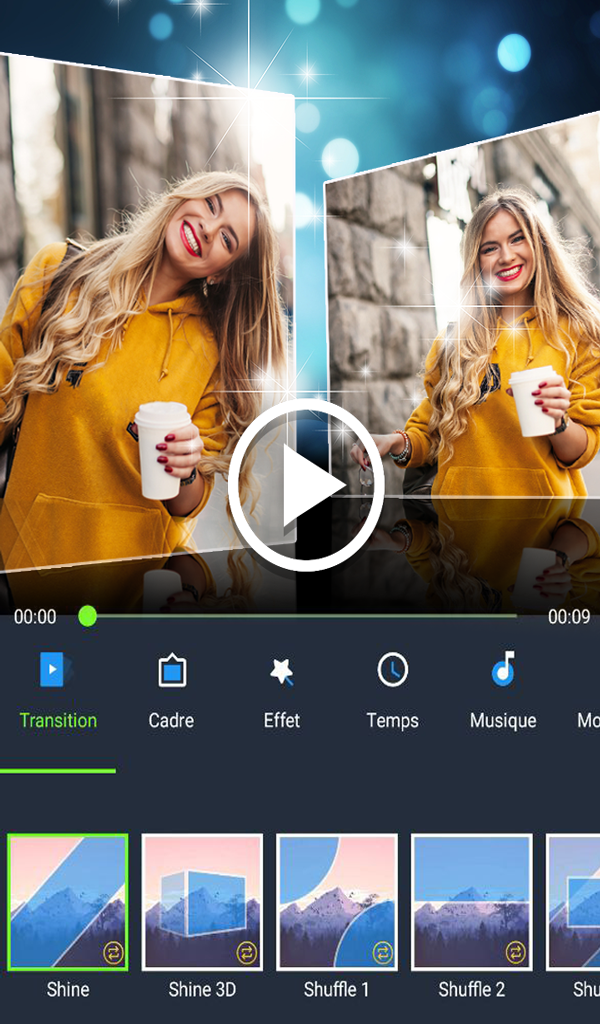Viewport: 600px width, 1024px height.
Task: Open the Effet star wand icon
Action: (x=282, y=671)
